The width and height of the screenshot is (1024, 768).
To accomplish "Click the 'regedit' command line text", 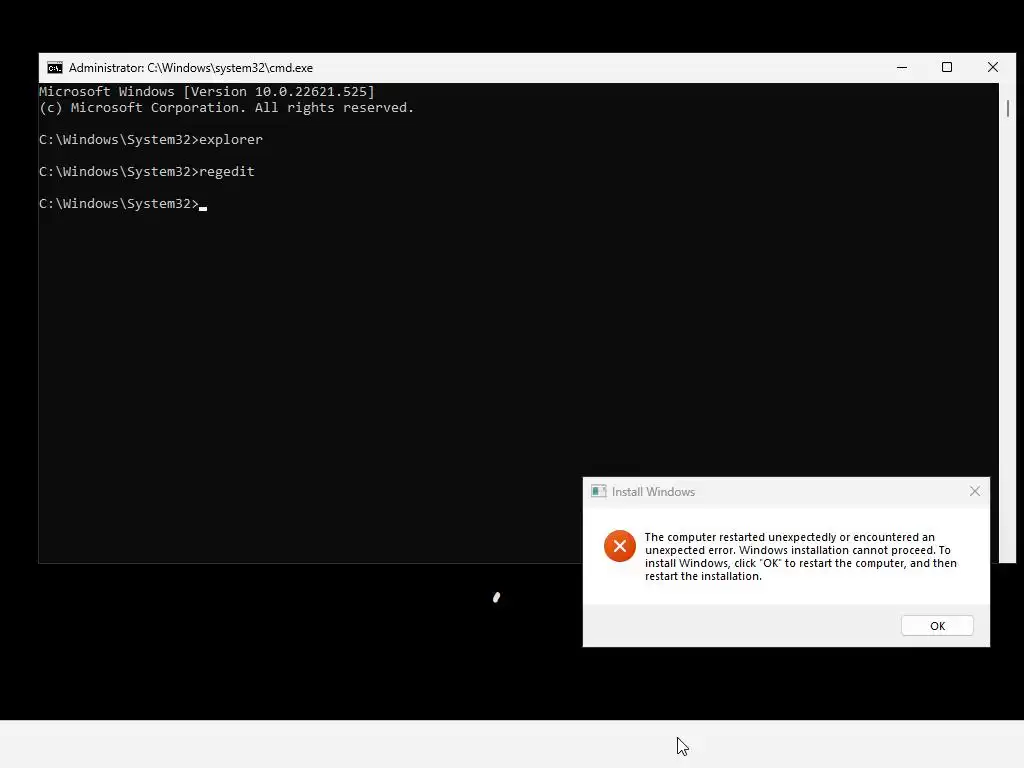I will [x=227, y=171].
